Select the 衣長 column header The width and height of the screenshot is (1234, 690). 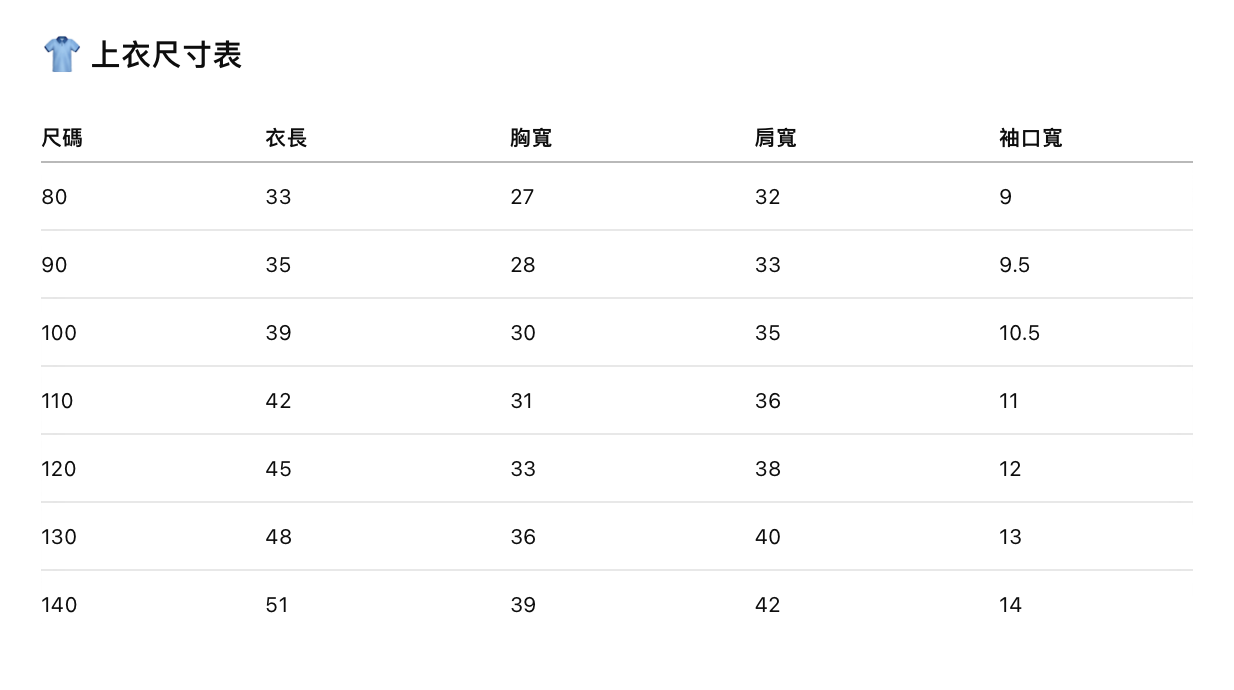(x=286, y=137)
